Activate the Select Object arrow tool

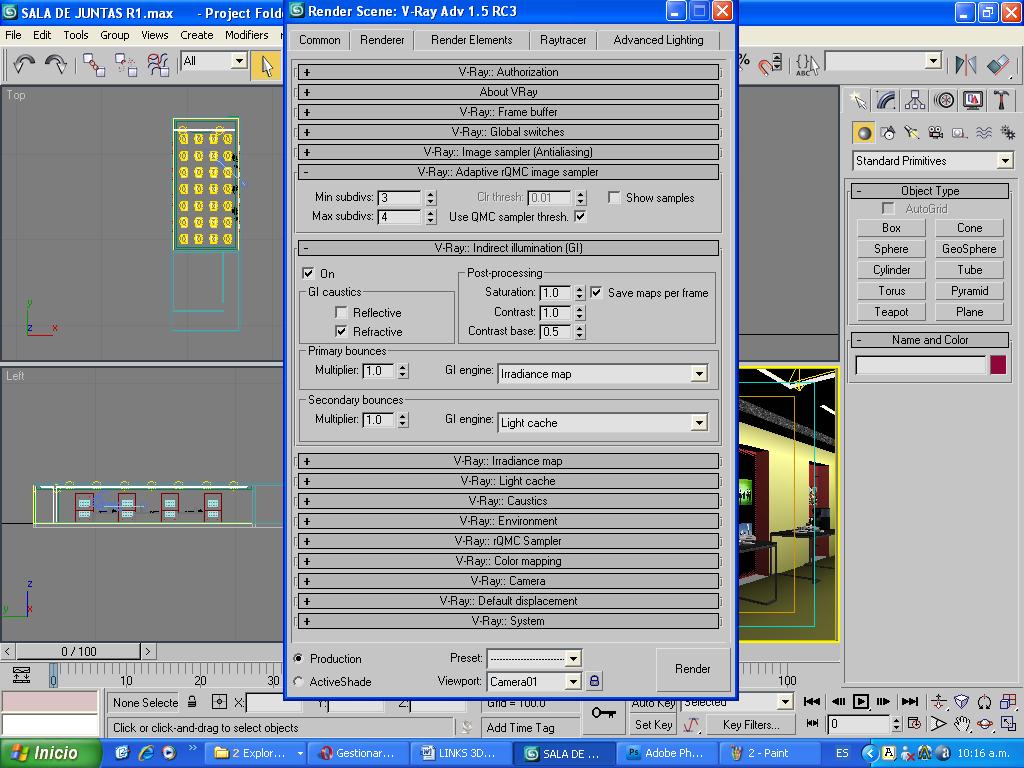coord(266,65)
